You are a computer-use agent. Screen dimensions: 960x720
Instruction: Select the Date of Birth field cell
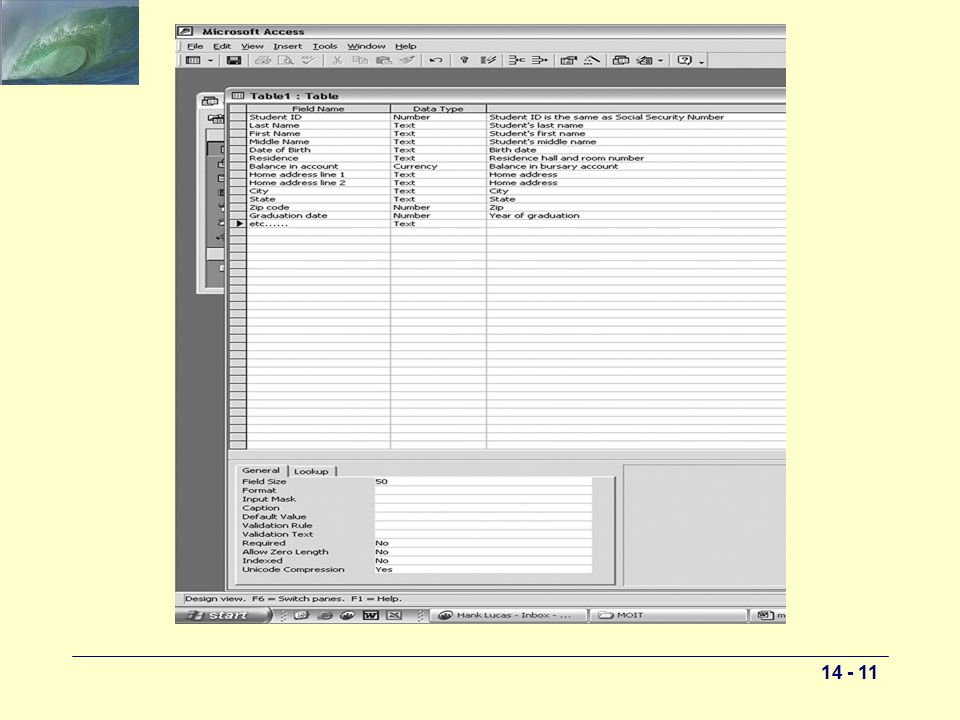coord(318,149)
